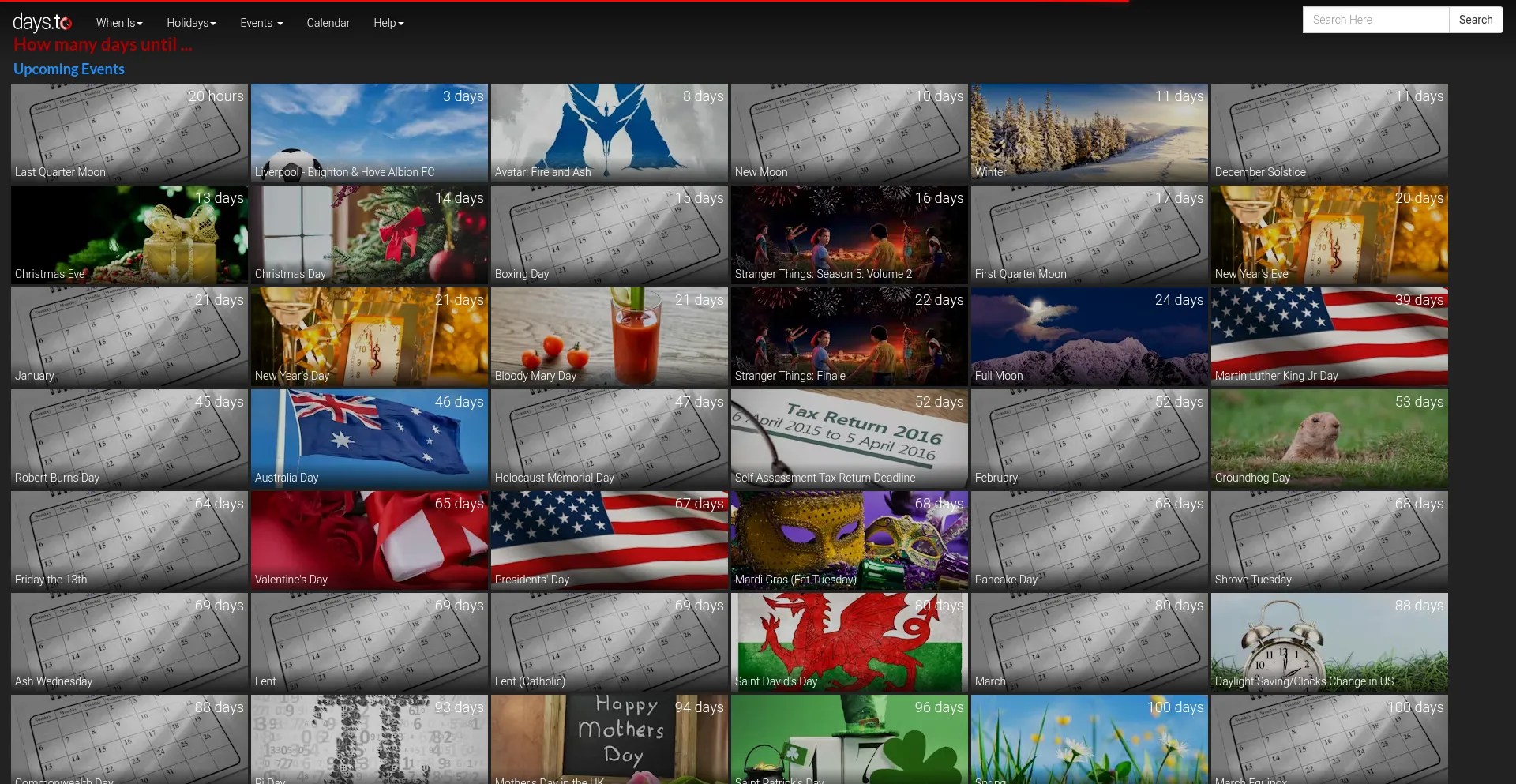
Task: Expand the When Is dropdown
Action: coord(119,23)
